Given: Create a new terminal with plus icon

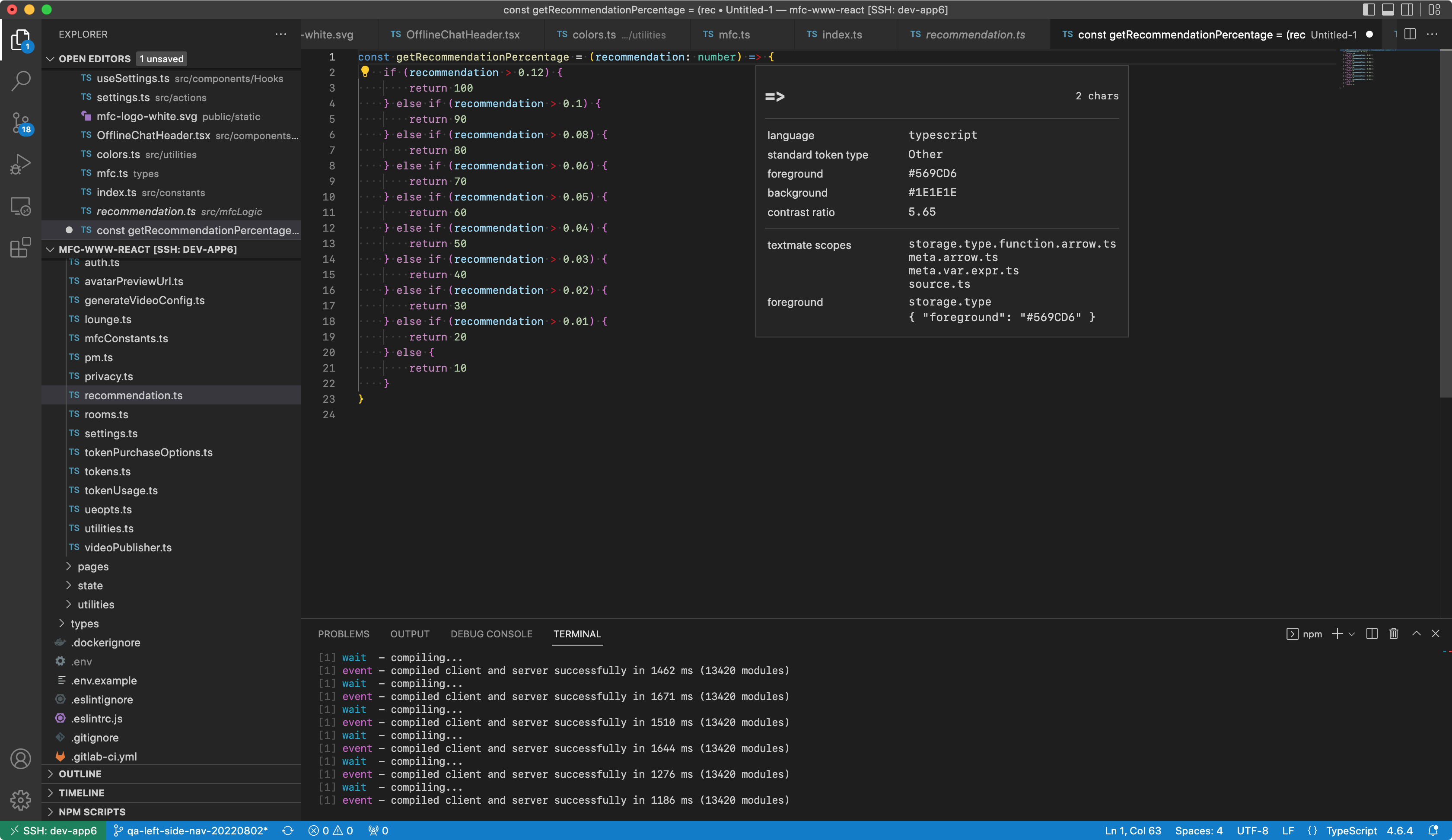Looking at the screenshot, I should (x=1337, y=634).
